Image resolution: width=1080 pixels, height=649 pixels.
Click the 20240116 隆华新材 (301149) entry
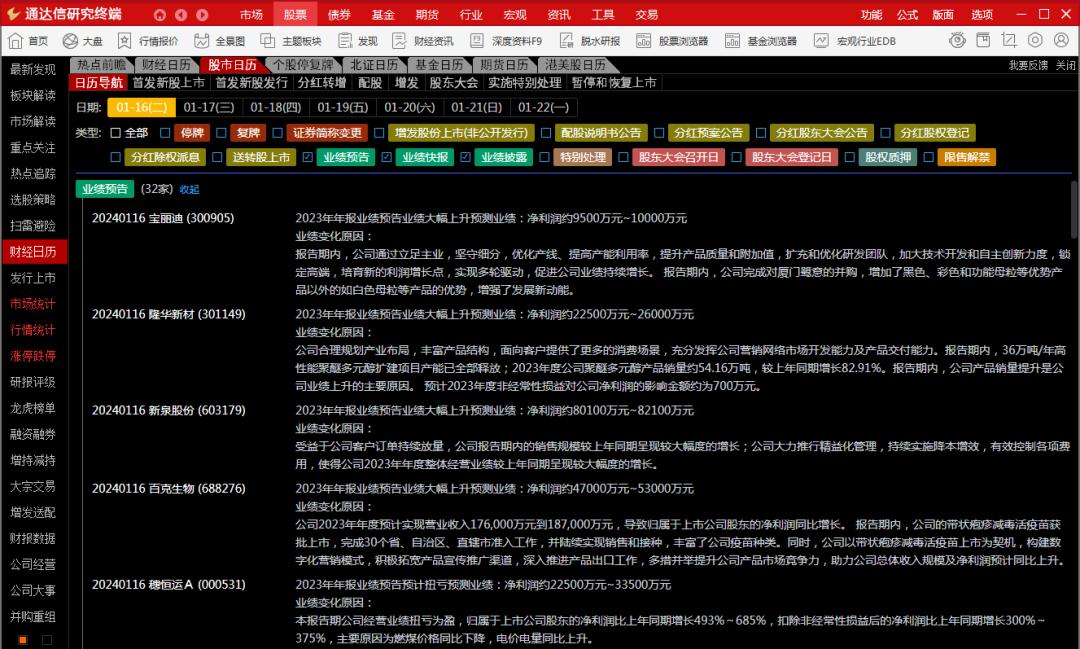tap(169, 315)
